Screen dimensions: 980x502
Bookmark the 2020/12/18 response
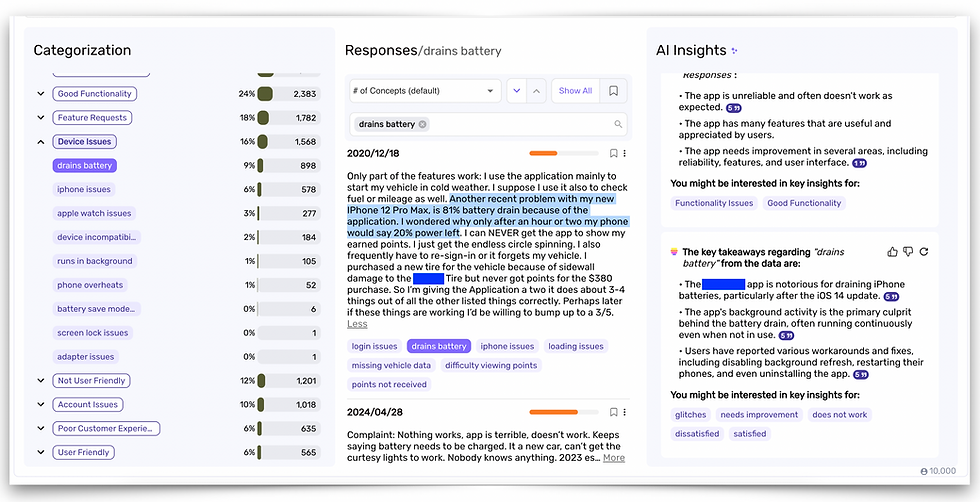(613, 153)
